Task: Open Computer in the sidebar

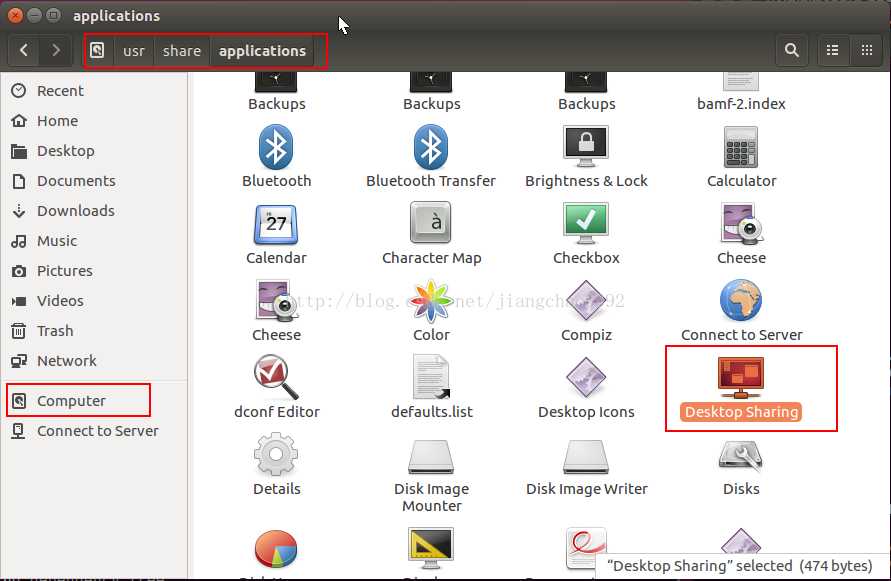Action: point(94,401)
